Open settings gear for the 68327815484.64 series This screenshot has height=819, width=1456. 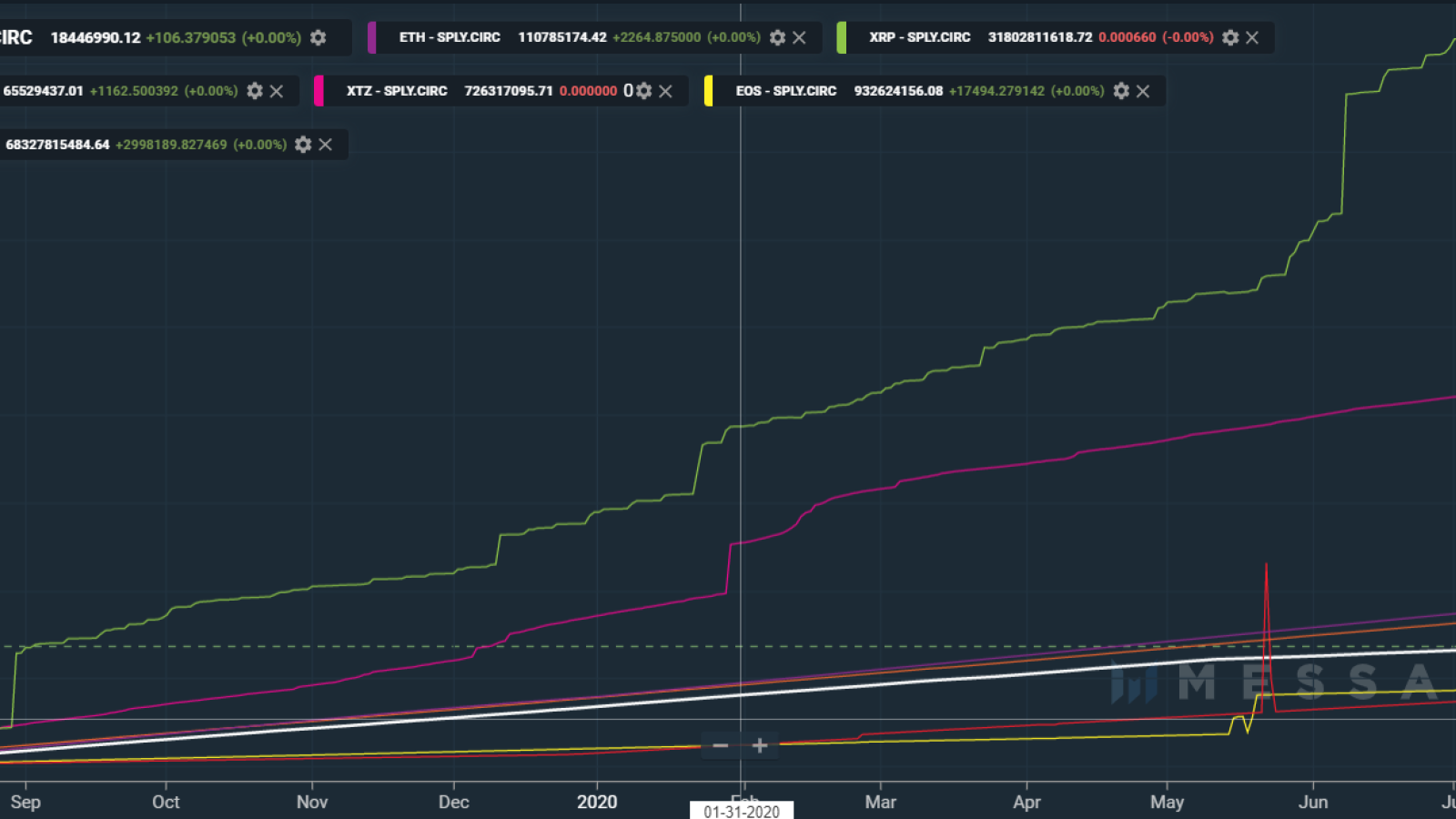point(303,145)
